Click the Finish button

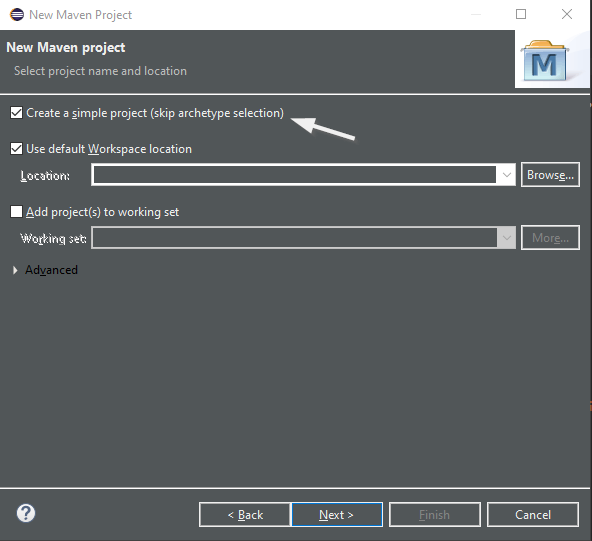point(435,515)
